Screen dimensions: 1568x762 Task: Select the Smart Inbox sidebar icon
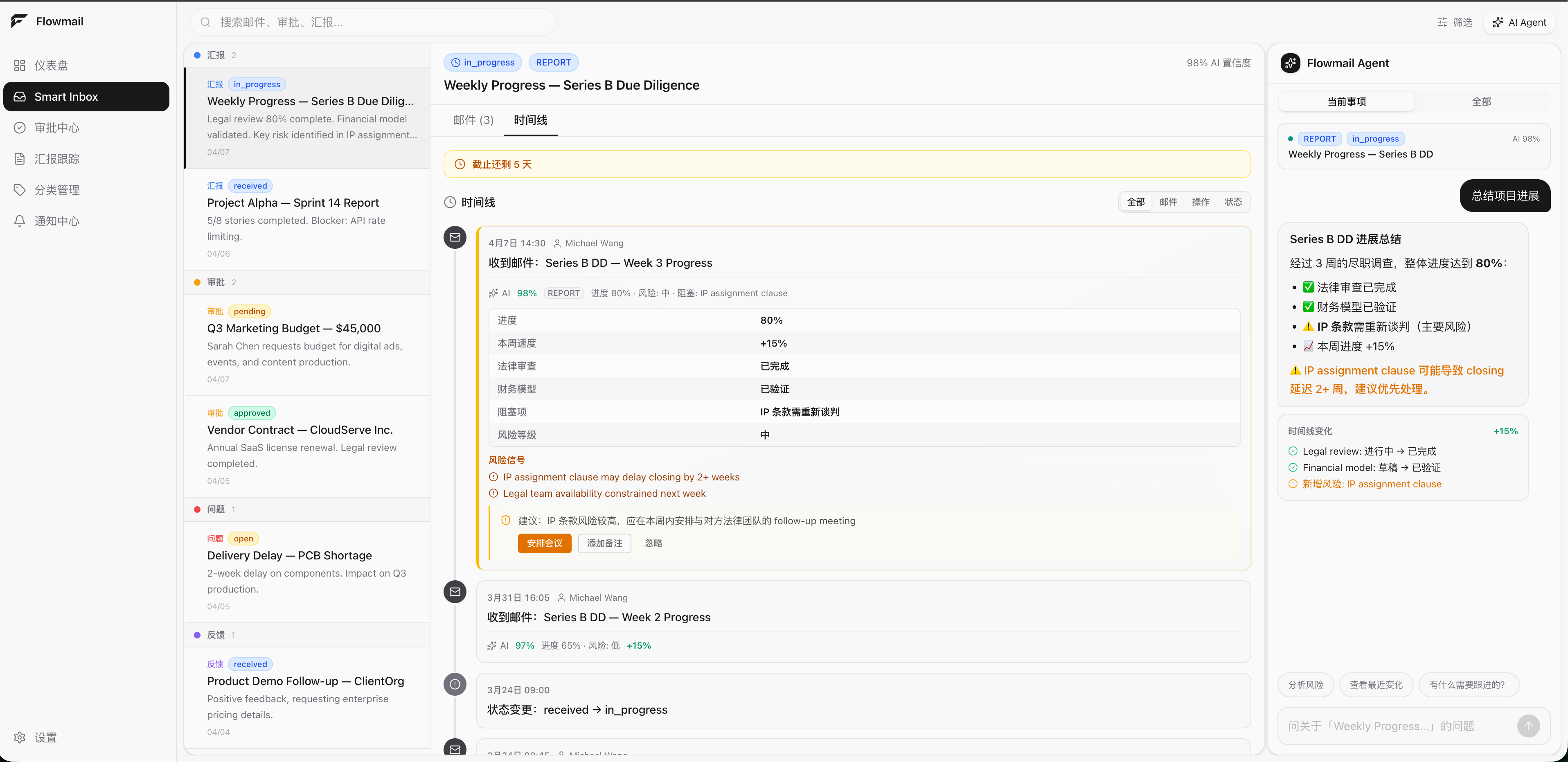click(x=20, y=96)
